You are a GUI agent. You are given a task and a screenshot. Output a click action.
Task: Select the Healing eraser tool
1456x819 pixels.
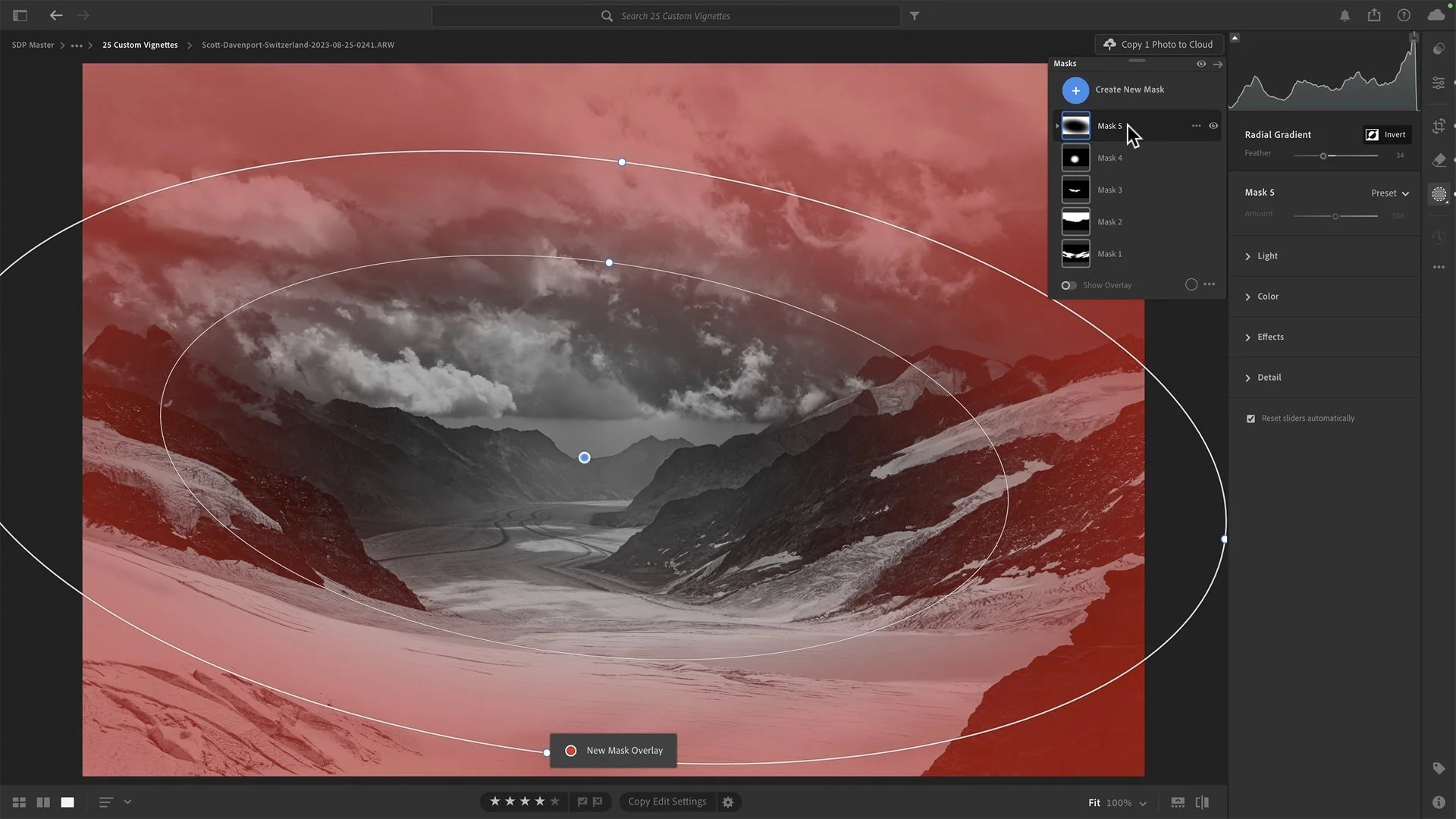(1439, 160)
